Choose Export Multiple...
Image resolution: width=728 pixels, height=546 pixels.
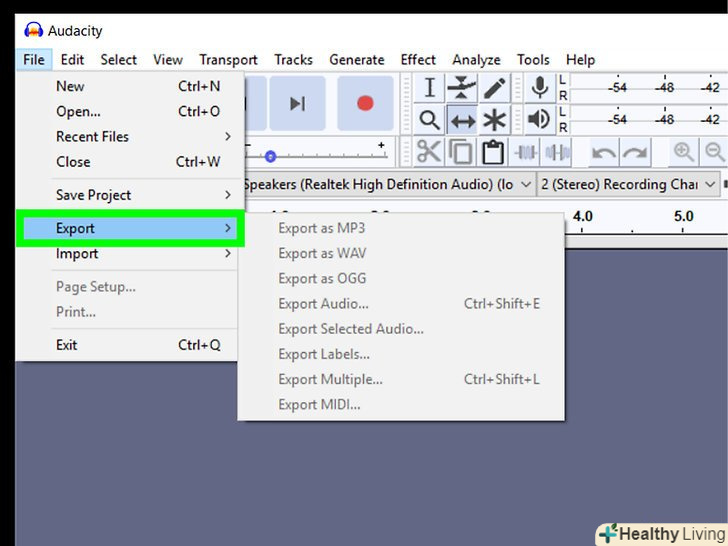[401, 379]
